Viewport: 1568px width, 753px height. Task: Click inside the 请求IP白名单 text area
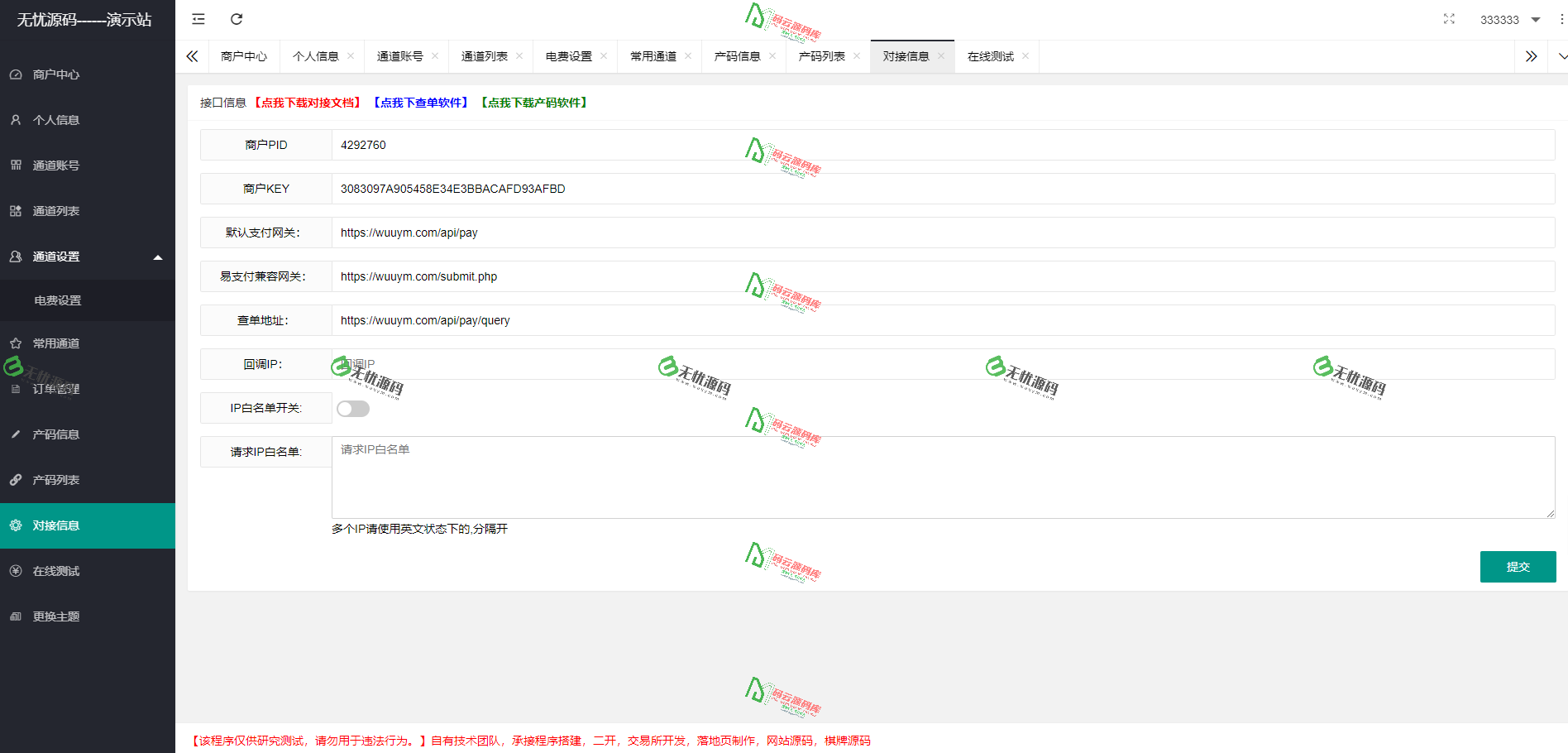(744, 477)
